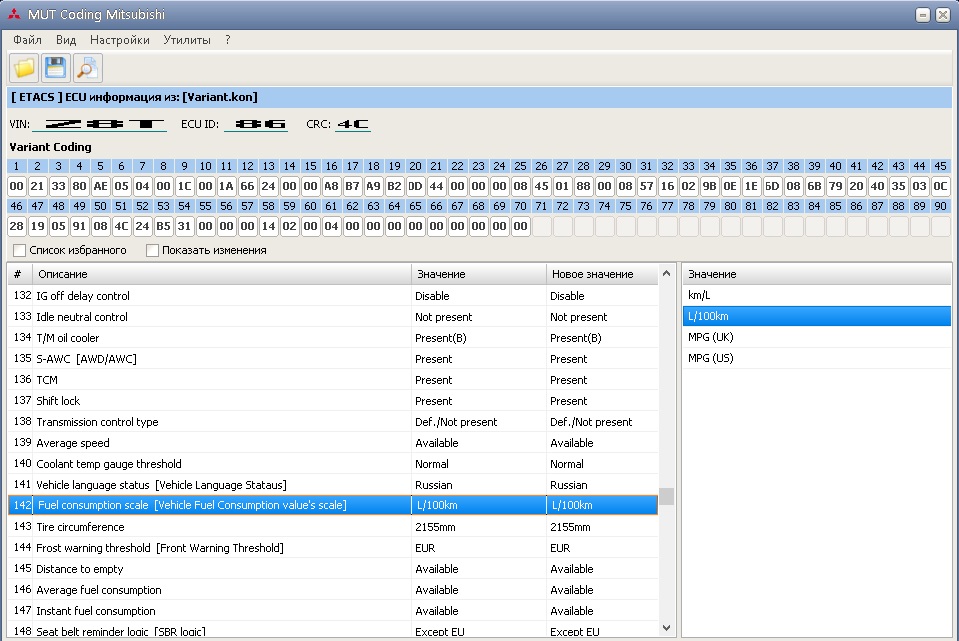
Task: Open the Вид menu
Action: [x=66, y=40]
